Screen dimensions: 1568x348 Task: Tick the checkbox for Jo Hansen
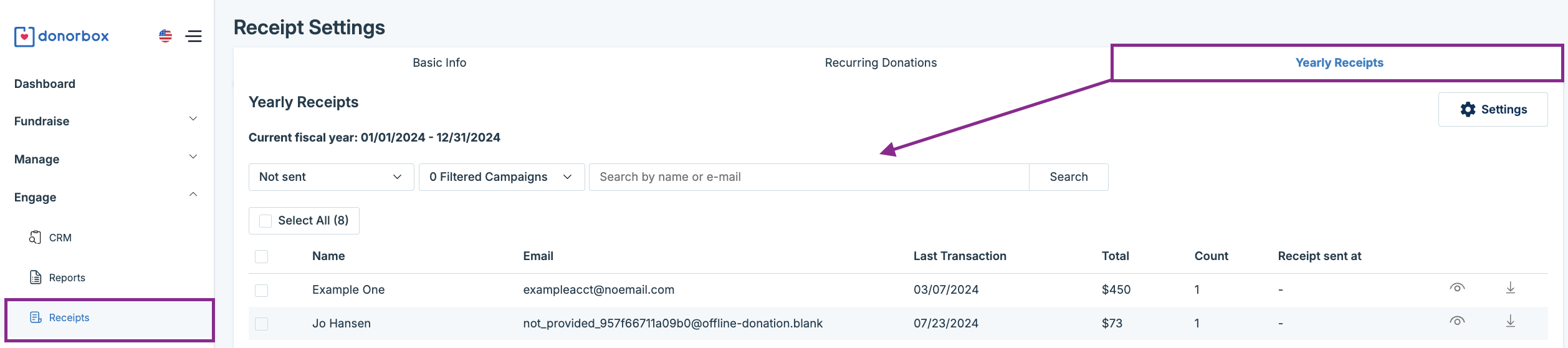pos(262,324)
